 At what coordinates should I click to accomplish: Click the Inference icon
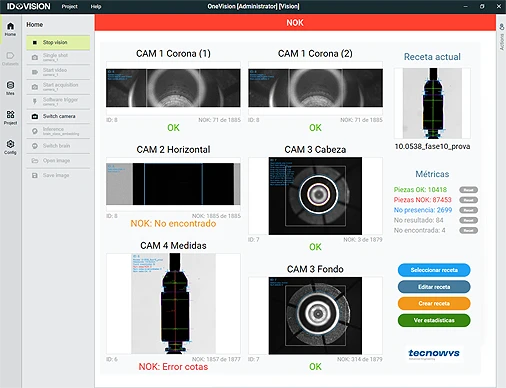coord(35,131)
